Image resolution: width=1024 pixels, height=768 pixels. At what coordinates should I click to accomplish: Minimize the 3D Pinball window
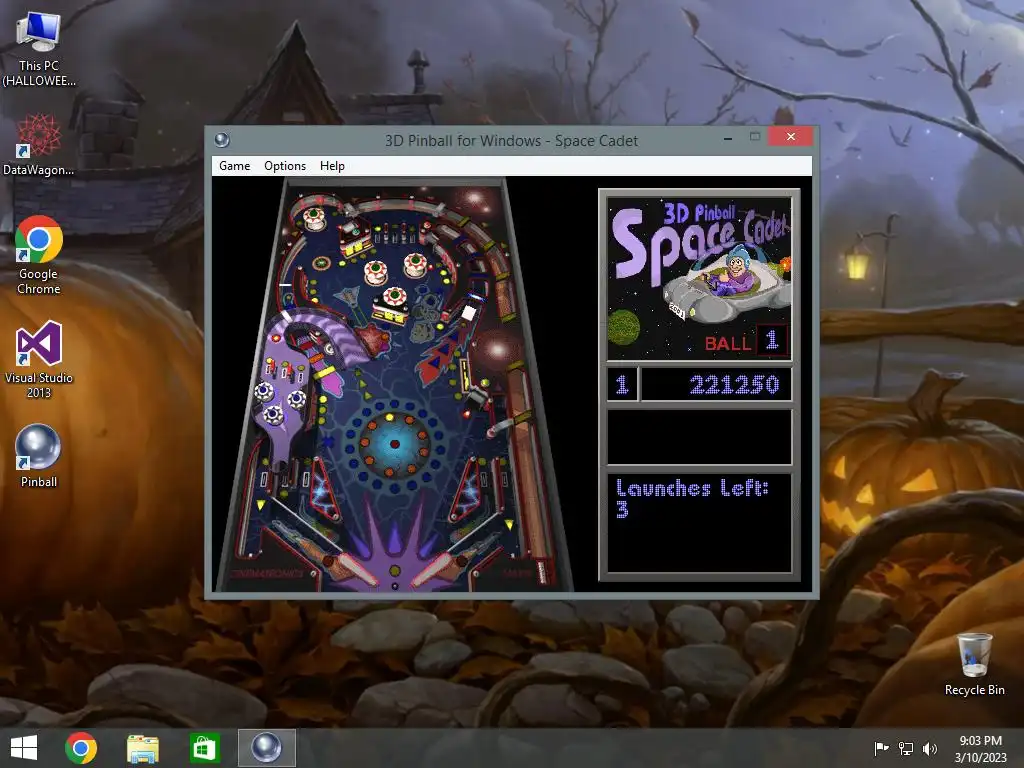(x=728, y=137)
